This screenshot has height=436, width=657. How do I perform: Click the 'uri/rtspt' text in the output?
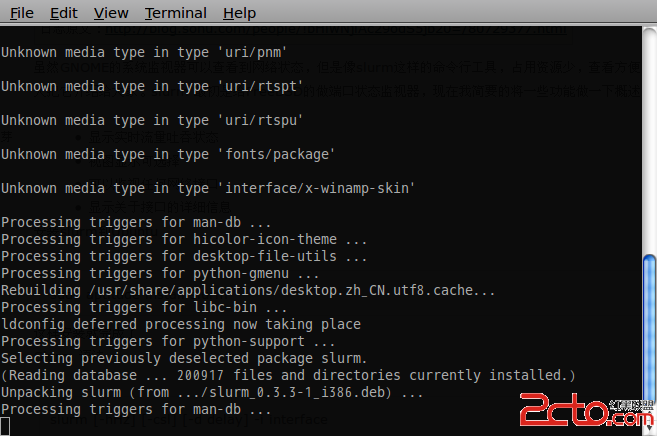pos(259,86)
